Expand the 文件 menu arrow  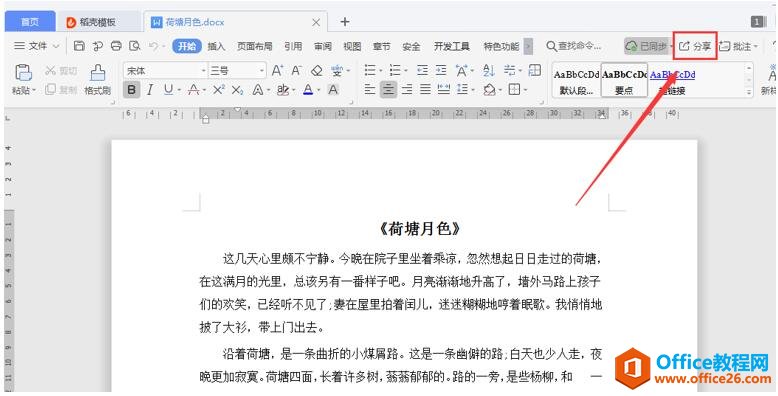[56, 46]
